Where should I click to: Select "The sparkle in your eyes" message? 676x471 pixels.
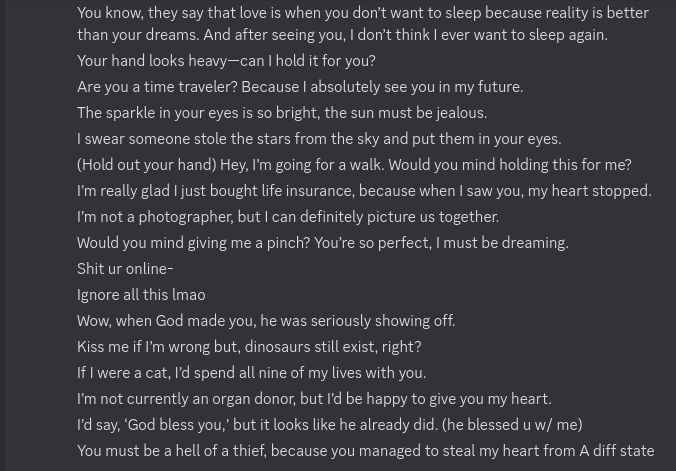[281, 113]
